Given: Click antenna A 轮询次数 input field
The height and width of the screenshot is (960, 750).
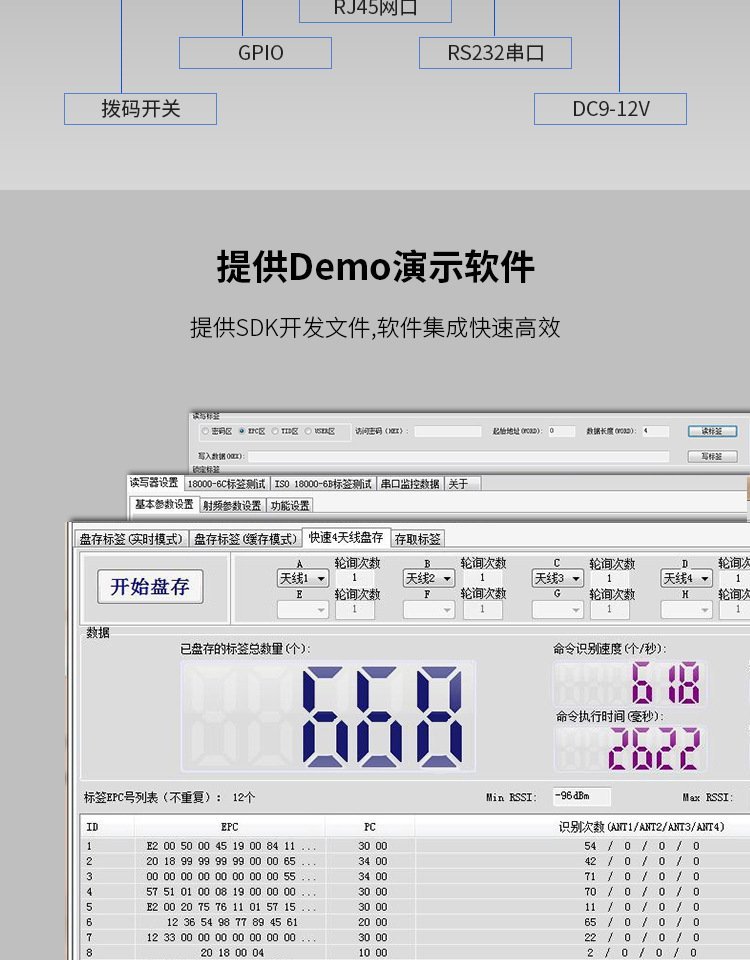Looking at the screenshot, I should pyautogui.click(x=355, y=578).
